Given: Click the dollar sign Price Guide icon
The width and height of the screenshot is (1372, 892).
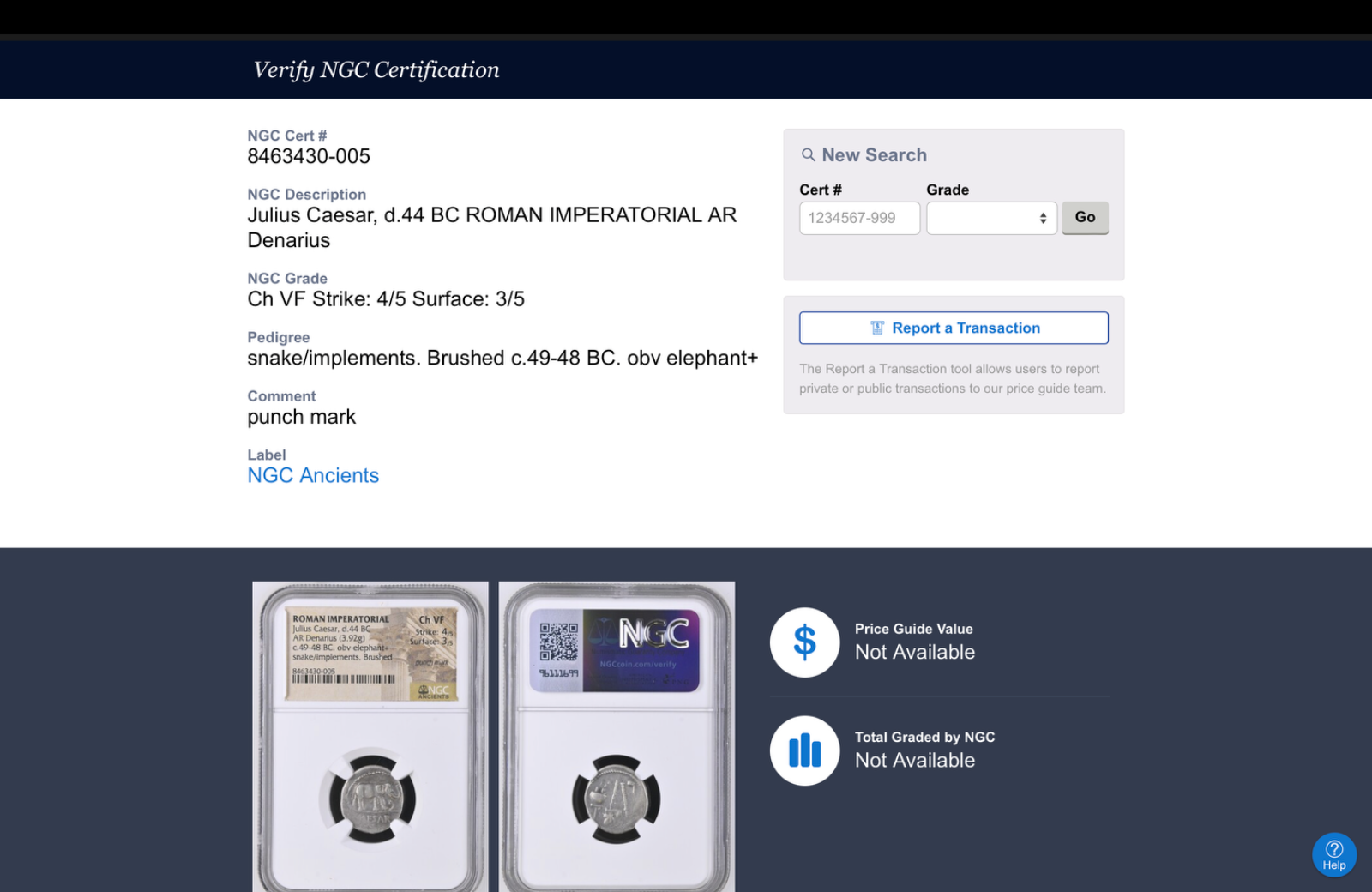Looking at the screenshot, I should [804, 642].
